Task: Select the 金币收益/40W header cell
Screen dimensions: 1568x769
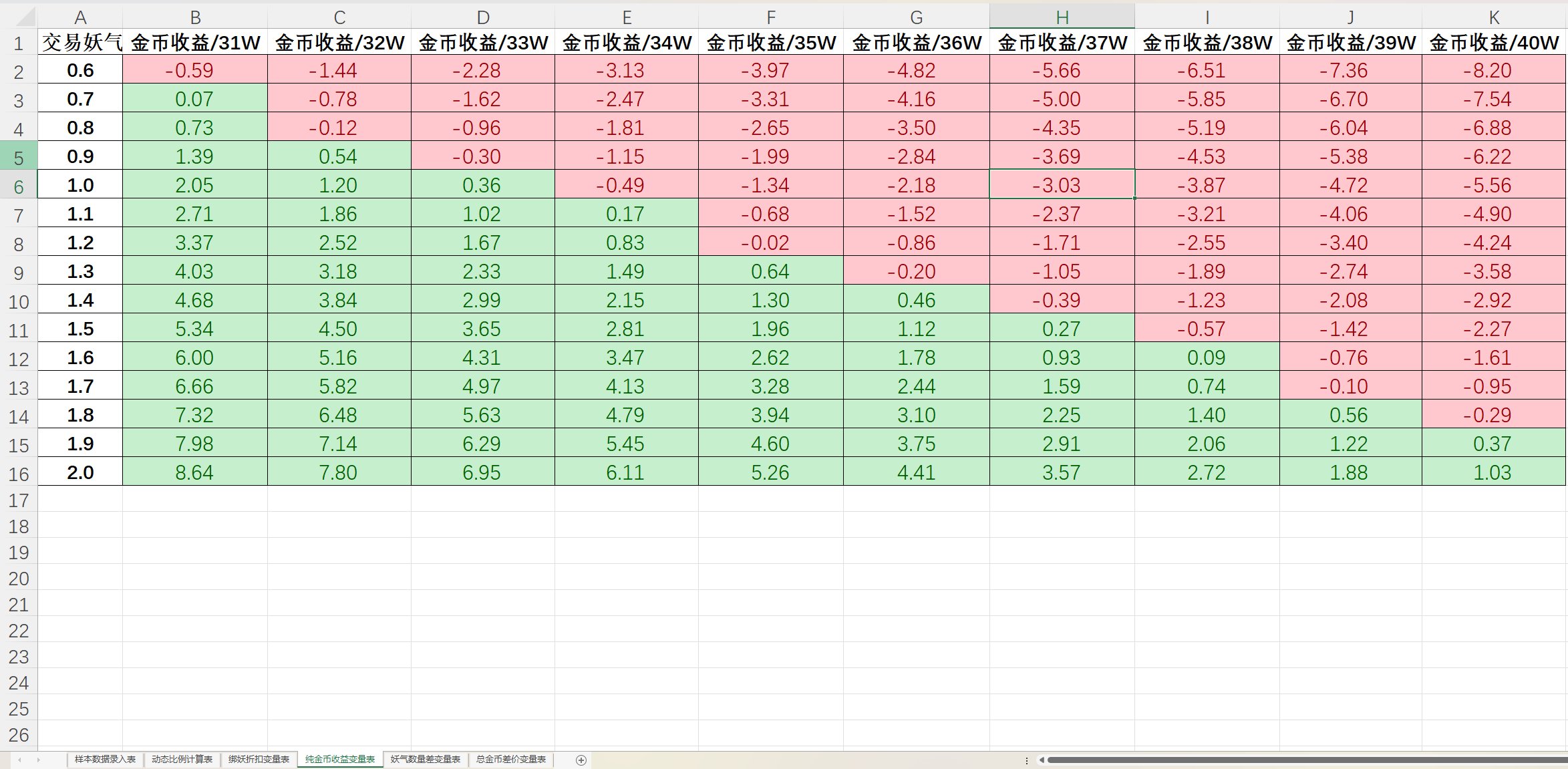Action: point(1492,41)
